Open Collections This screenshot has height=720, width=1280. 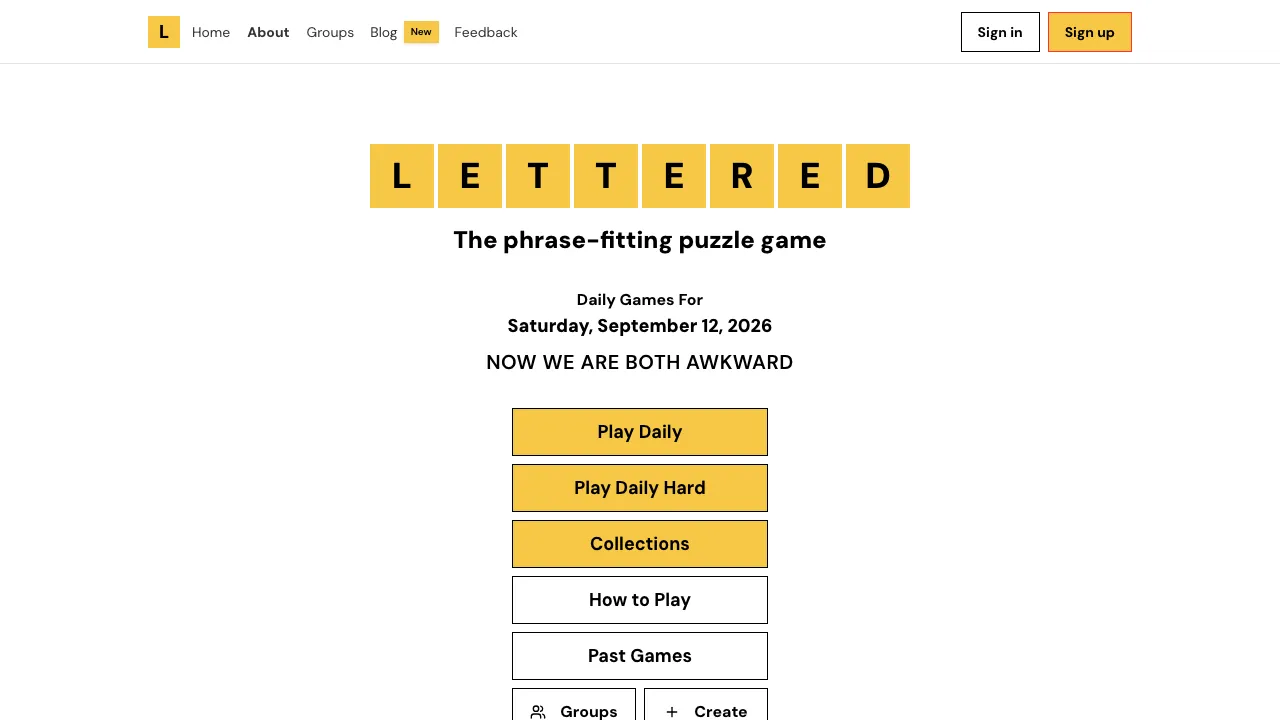(x=640, y=544)
